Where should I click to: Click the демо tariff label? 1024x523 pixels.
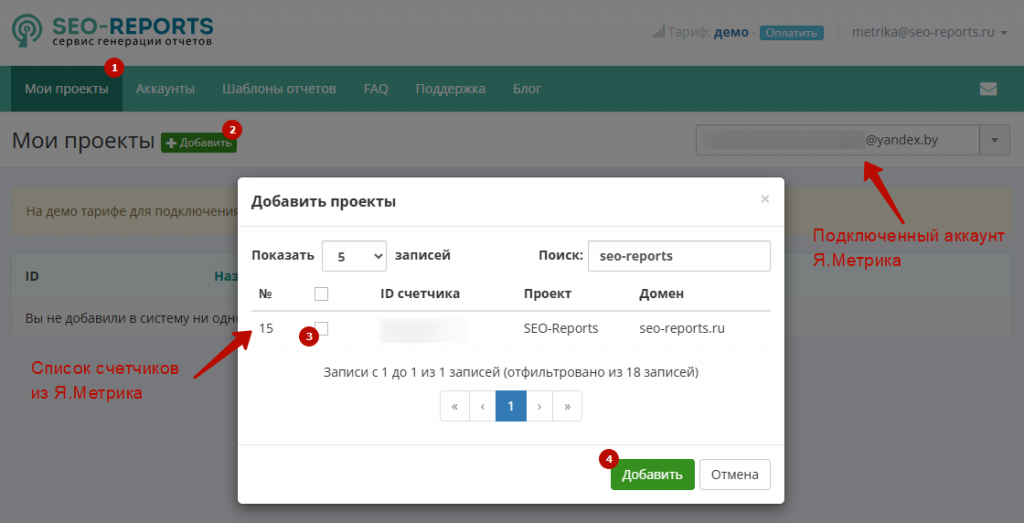click(731, 32)
